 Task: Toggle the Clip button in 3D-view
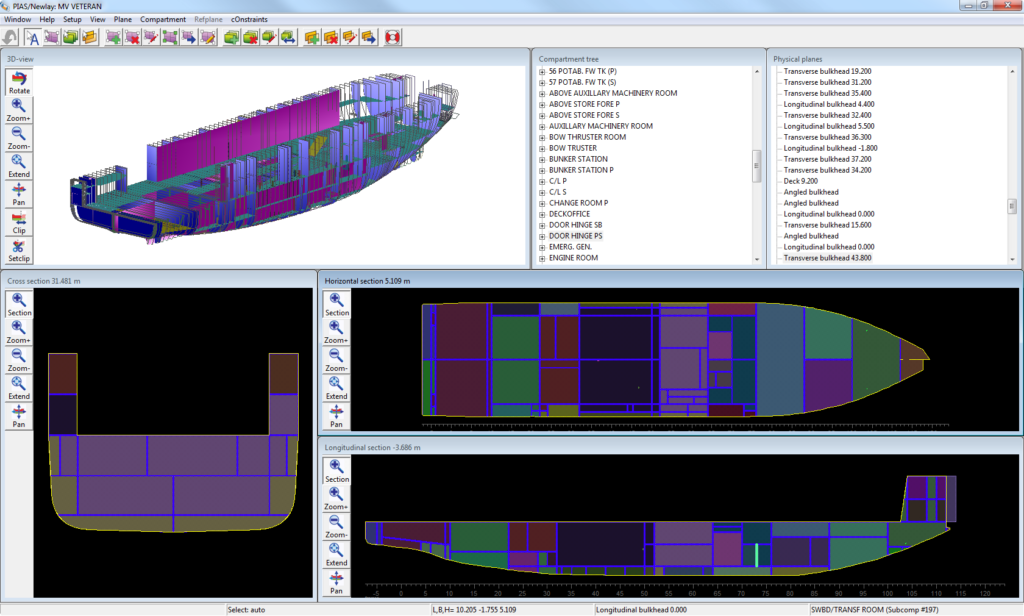19,222
